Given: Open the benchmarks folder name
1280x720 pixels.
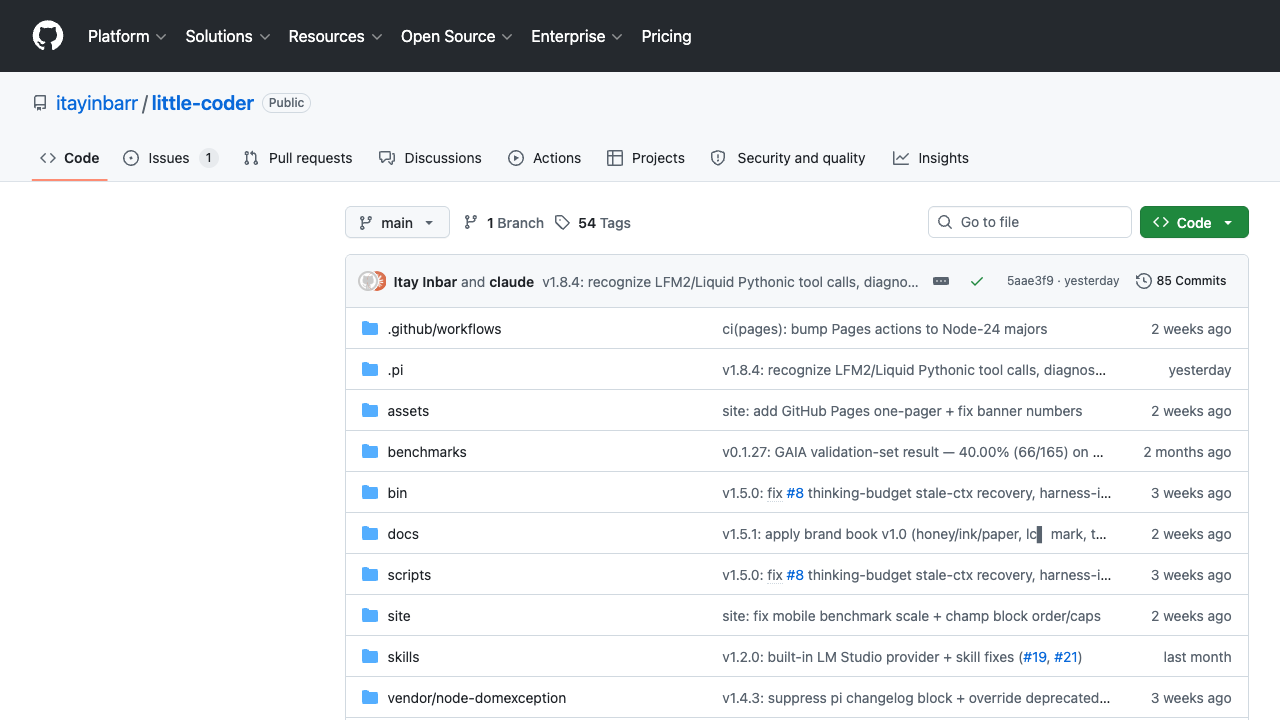Looking at the screenshot, I should [x=427, y=452].
